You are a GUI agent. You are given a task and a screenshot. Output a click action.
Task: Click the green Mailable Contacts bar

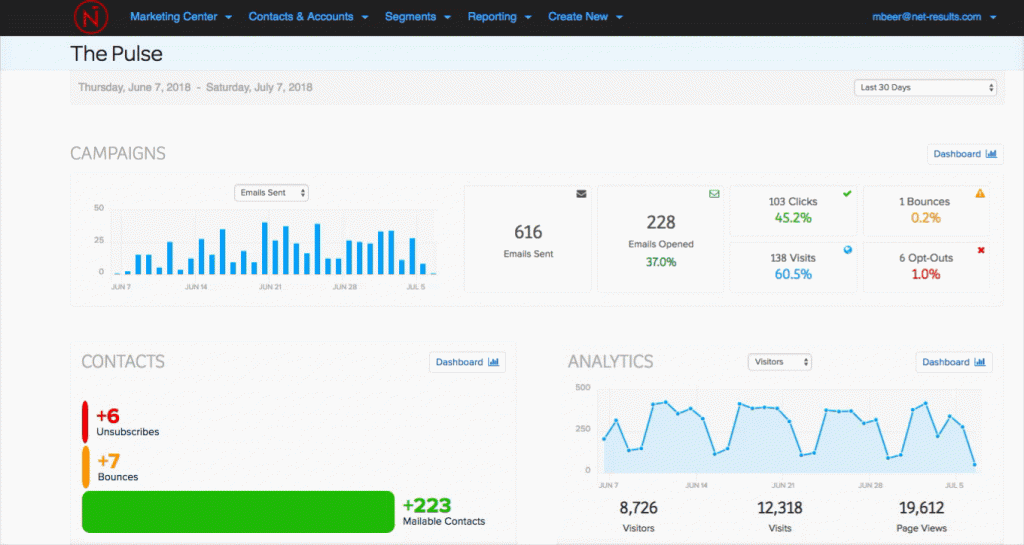238,512
